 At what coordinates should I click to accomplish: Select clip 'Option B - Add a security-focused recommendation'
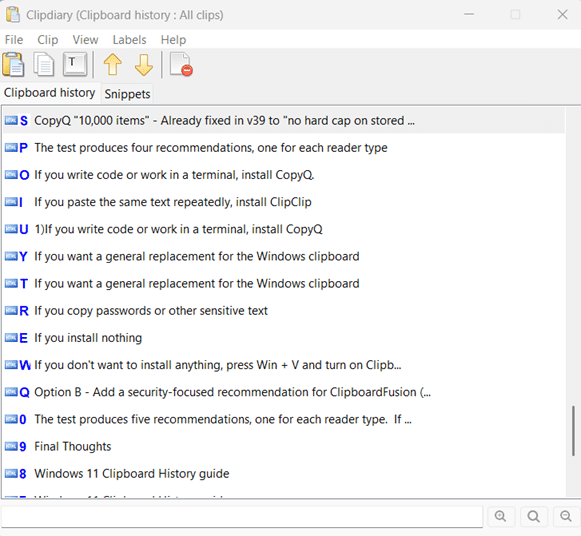[x=284, y=392]
